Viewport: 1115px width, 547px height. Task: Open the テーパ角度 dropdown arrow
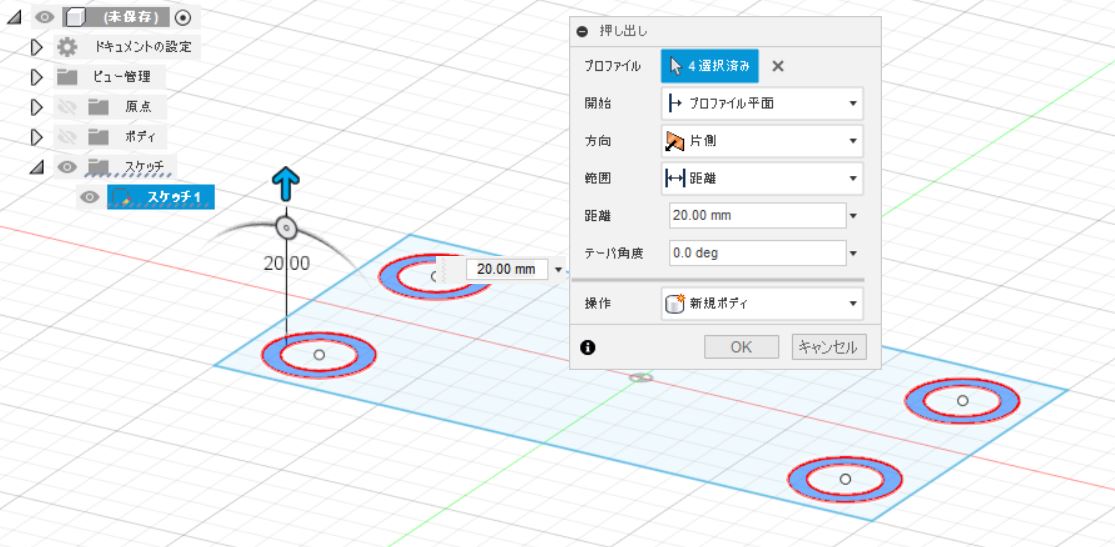854,253
